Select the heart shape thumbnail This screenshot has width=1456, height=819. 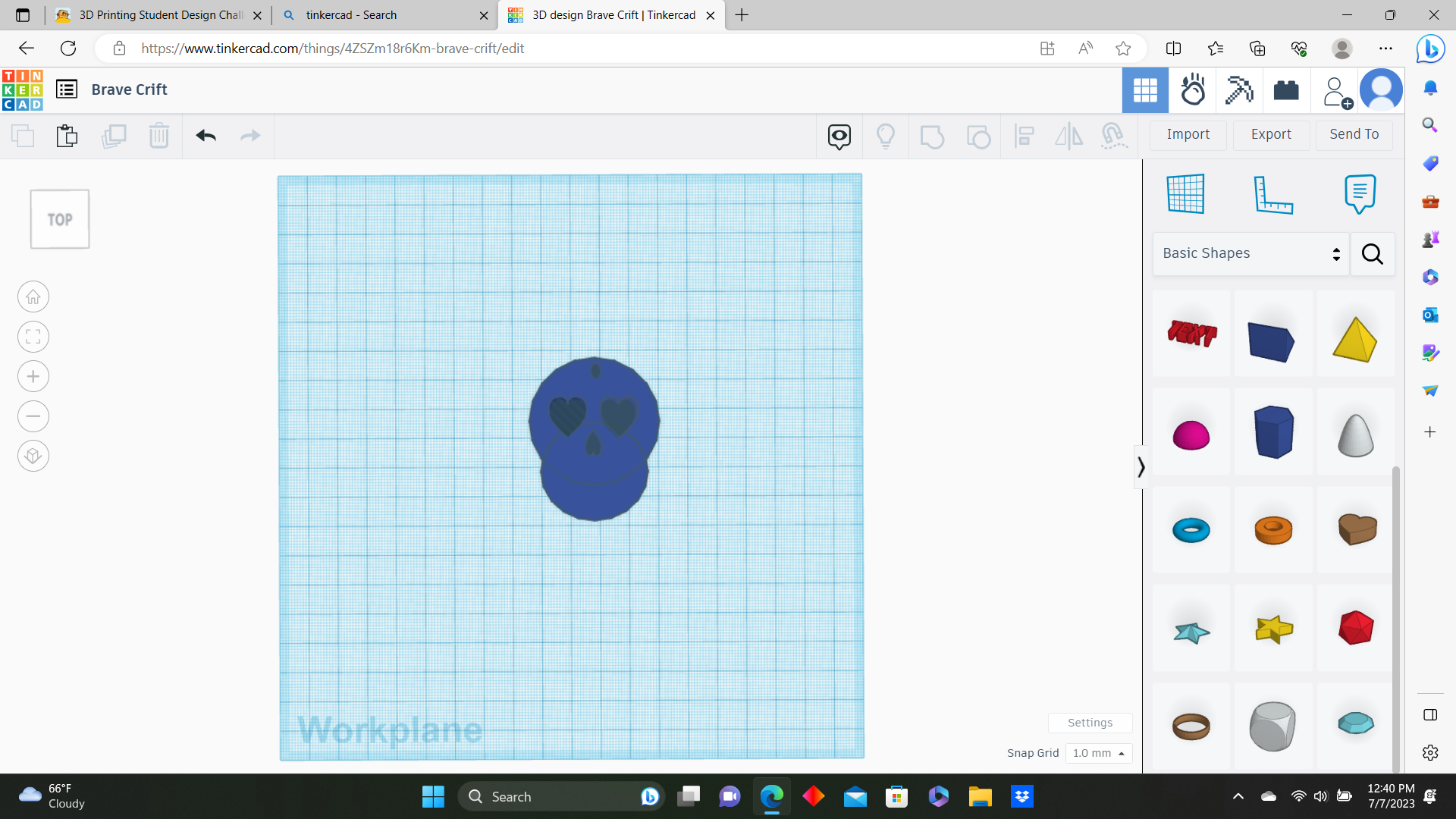coord(1357,529)
